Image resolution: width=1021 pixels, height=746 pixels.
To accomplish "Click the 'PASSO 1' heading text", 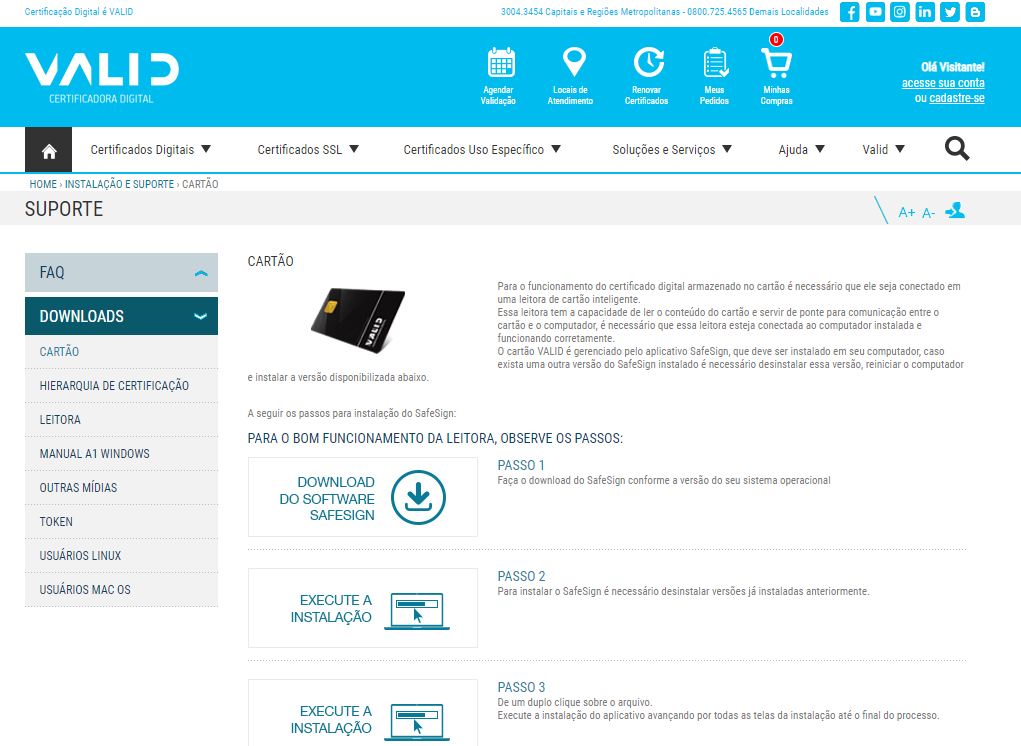I will click(x=521, y=465).
